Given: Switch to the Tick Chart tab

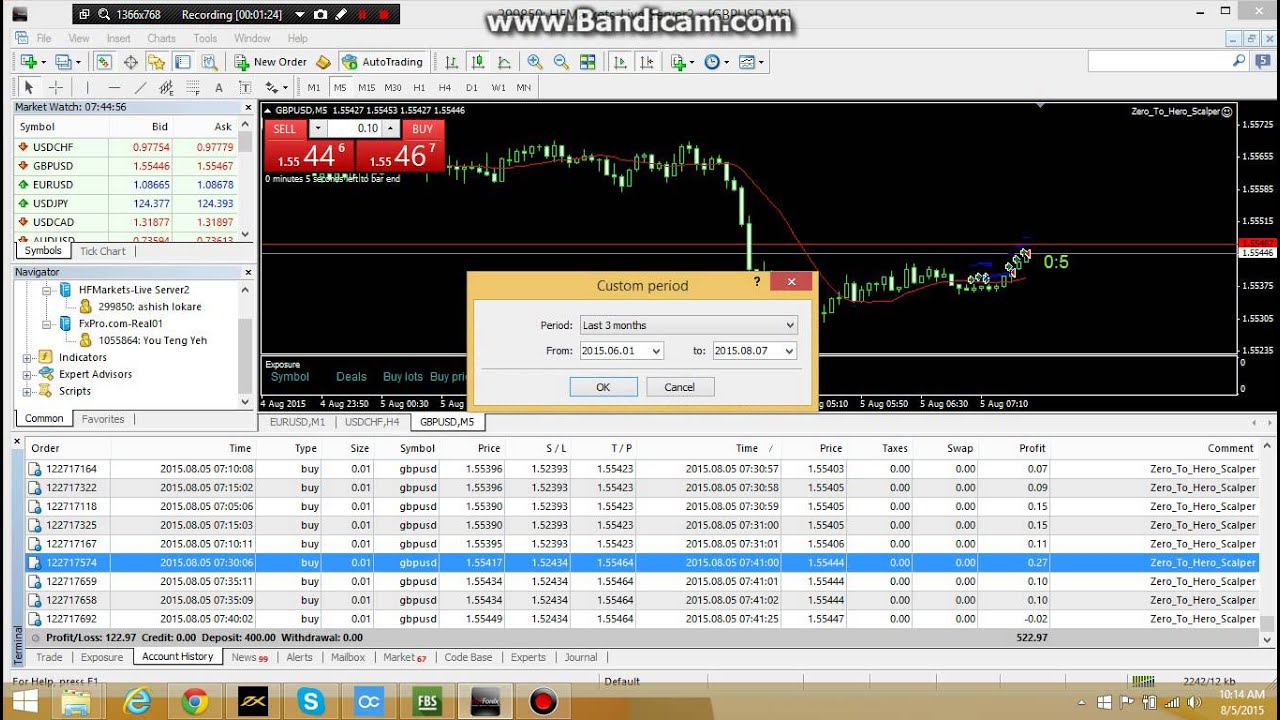Looking at the screenshot, I should [103, 252].
